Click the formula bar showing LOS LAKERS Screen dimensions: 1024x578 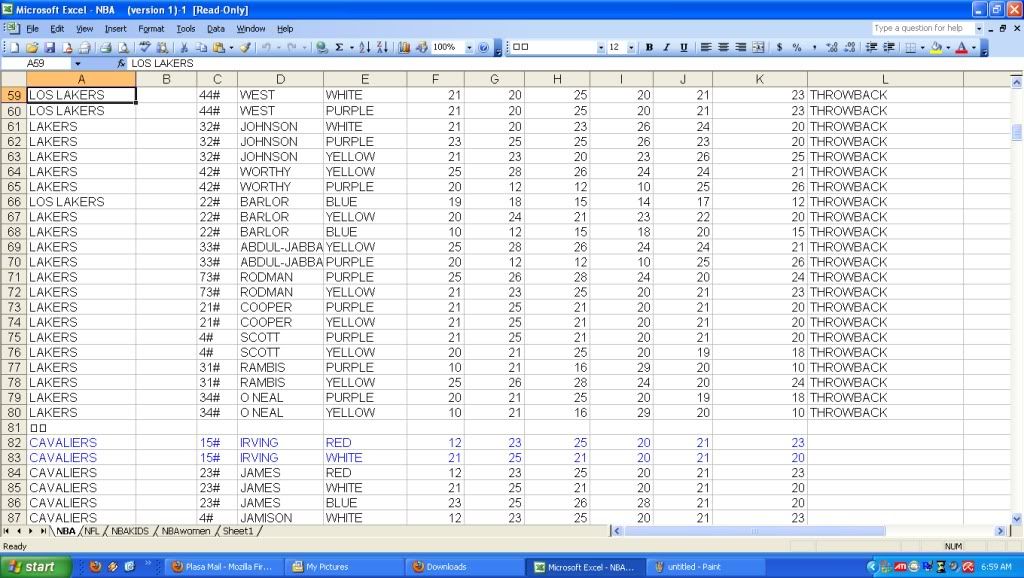575,63
